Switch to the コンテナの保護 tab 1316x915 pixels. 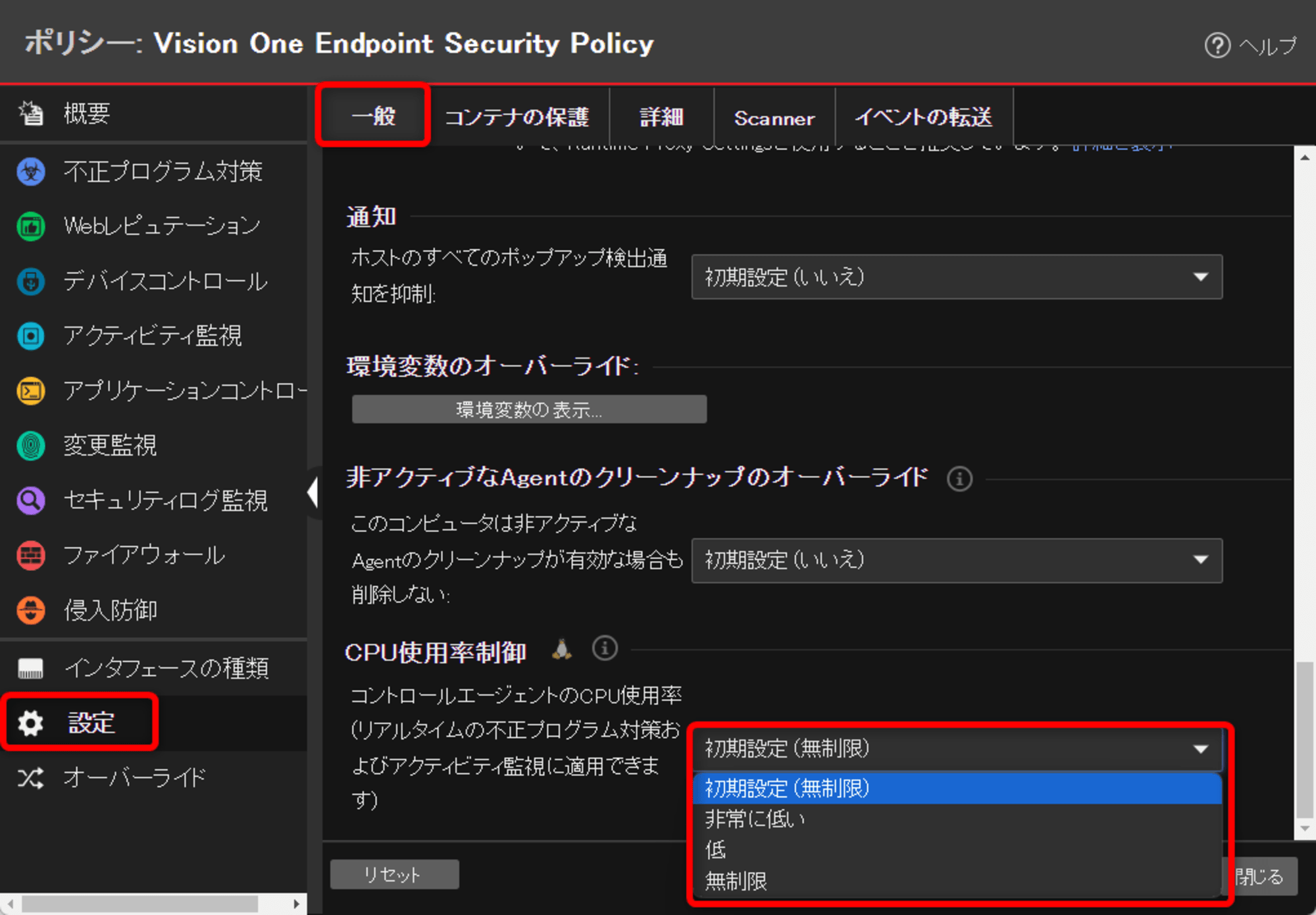517,117
